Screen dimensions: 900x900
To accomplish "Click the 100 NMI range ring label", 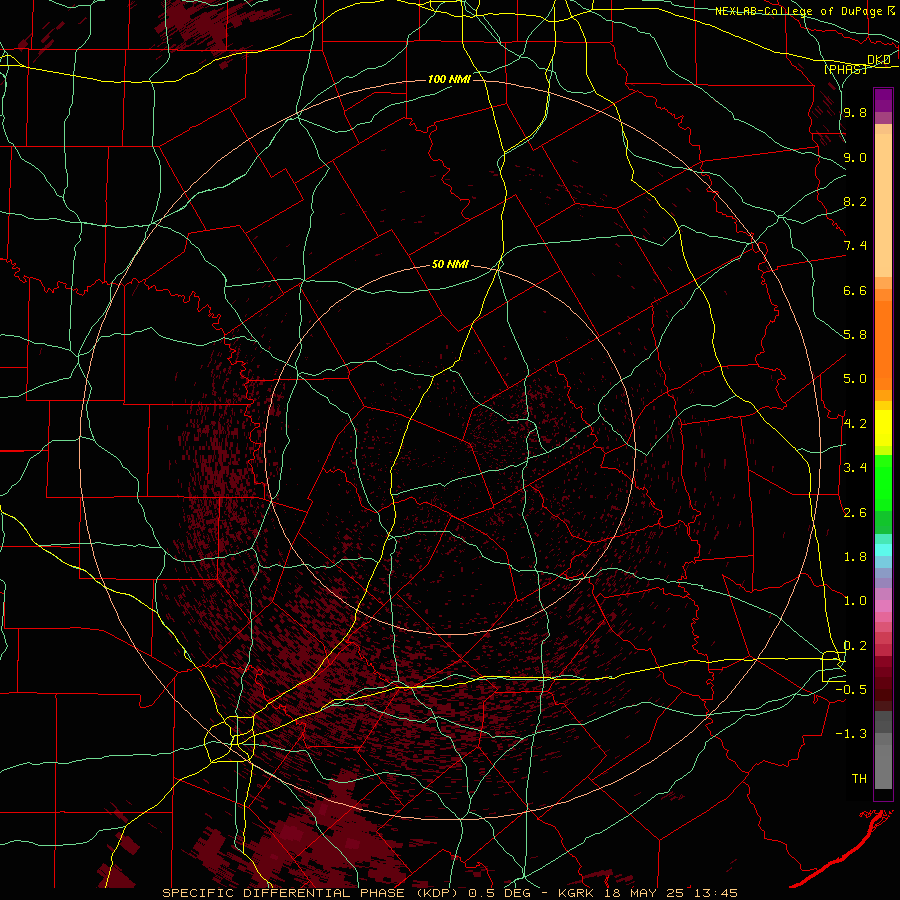I will 449,79.
